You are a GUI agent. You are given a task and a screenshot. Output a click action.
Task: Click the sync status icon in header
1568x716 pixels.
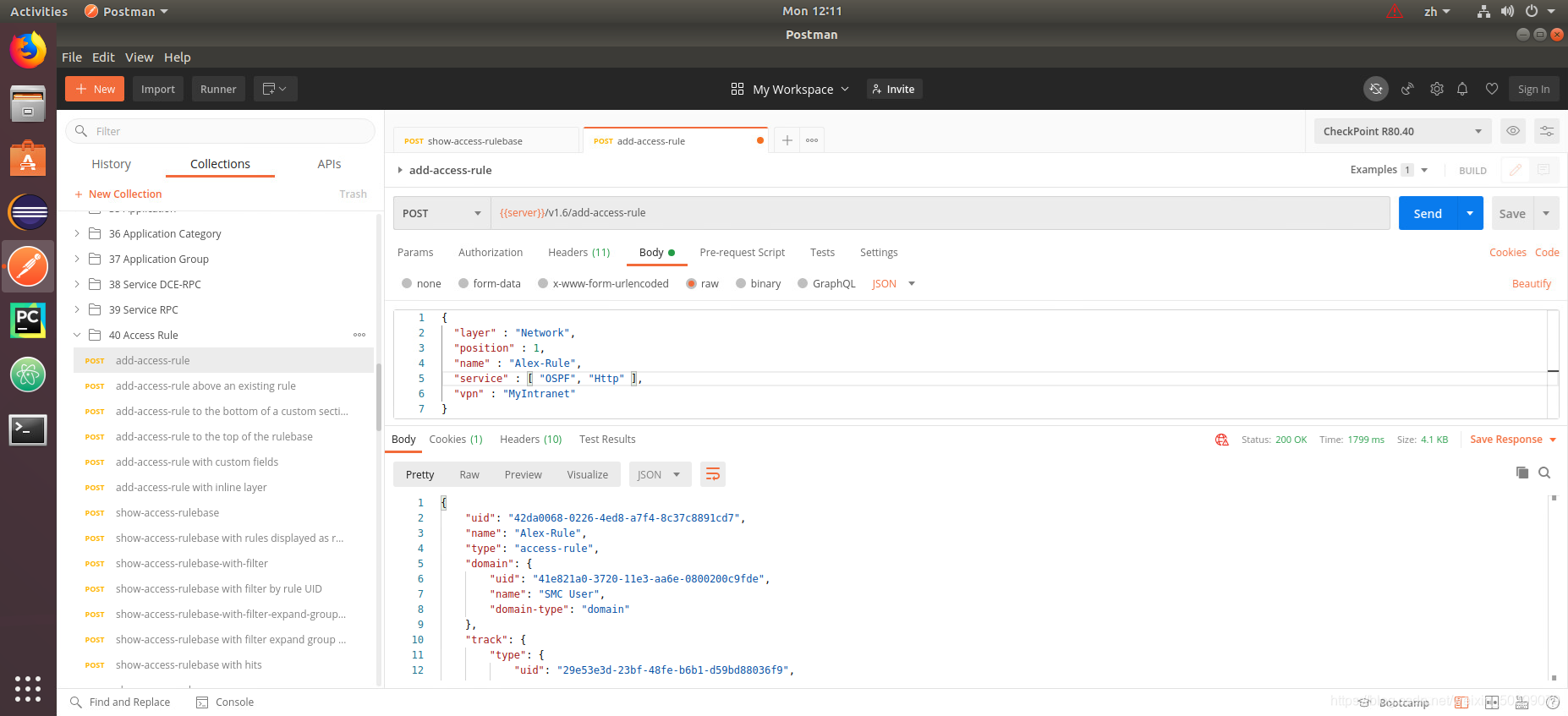pos(1376,89)
